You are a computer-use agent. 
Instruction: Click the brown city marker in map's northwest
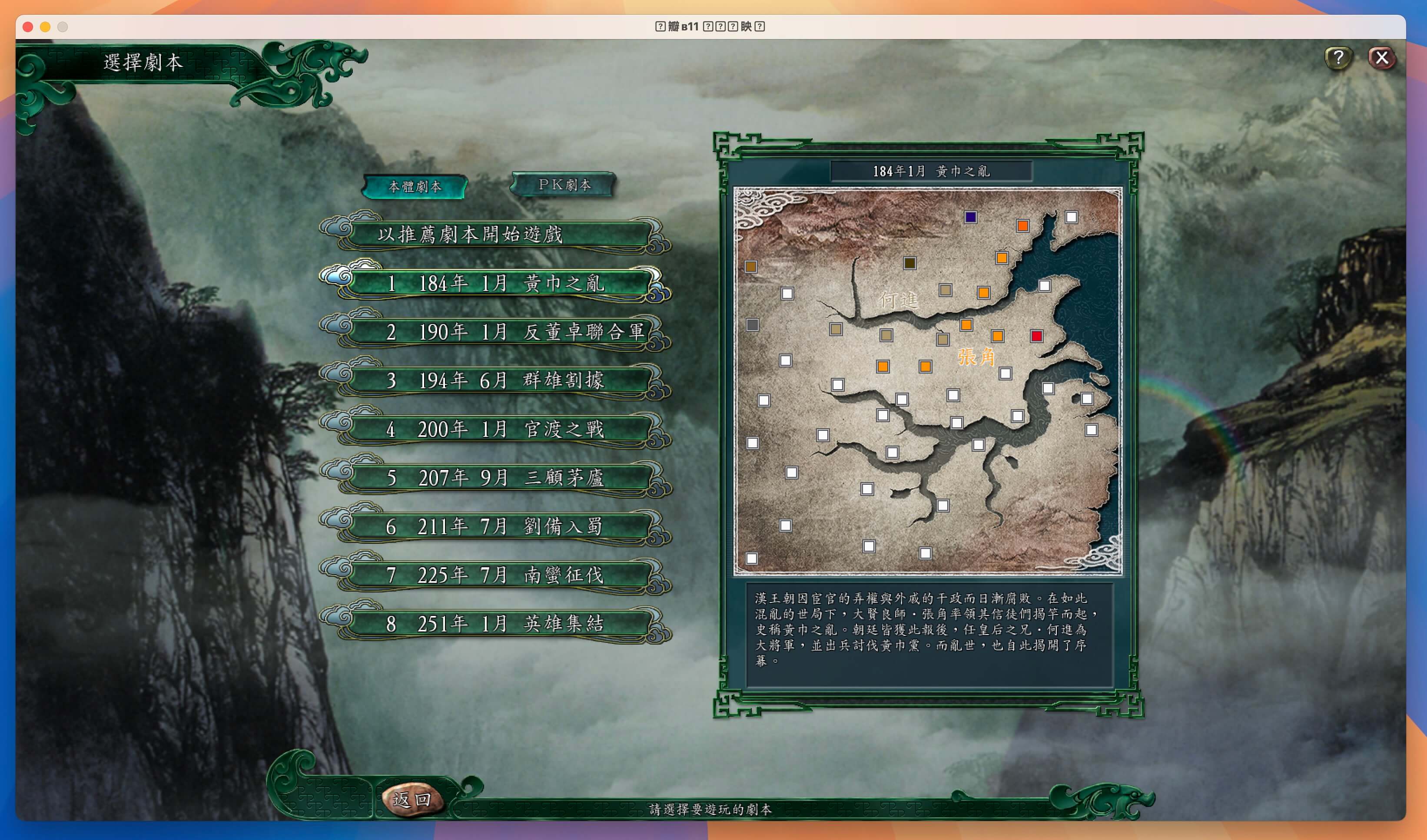[751, 267]
